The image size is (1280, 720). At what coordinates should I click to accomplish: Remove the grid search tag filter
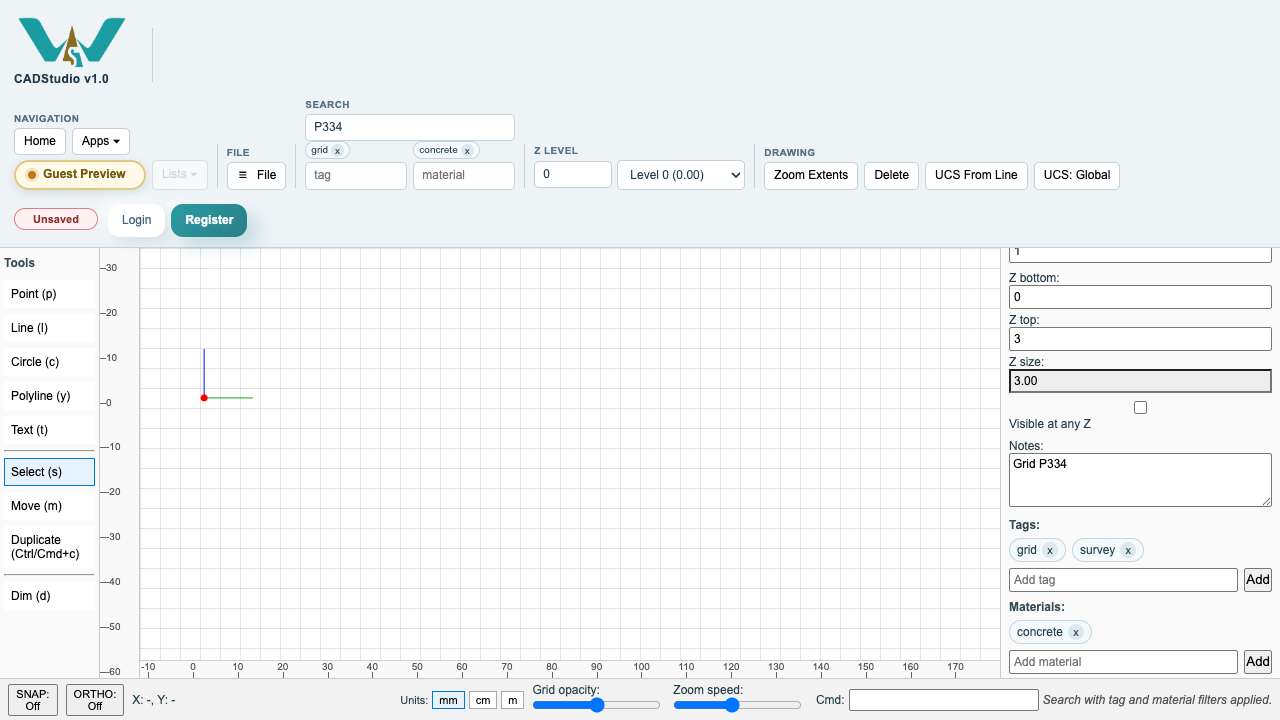pos(337,151)
